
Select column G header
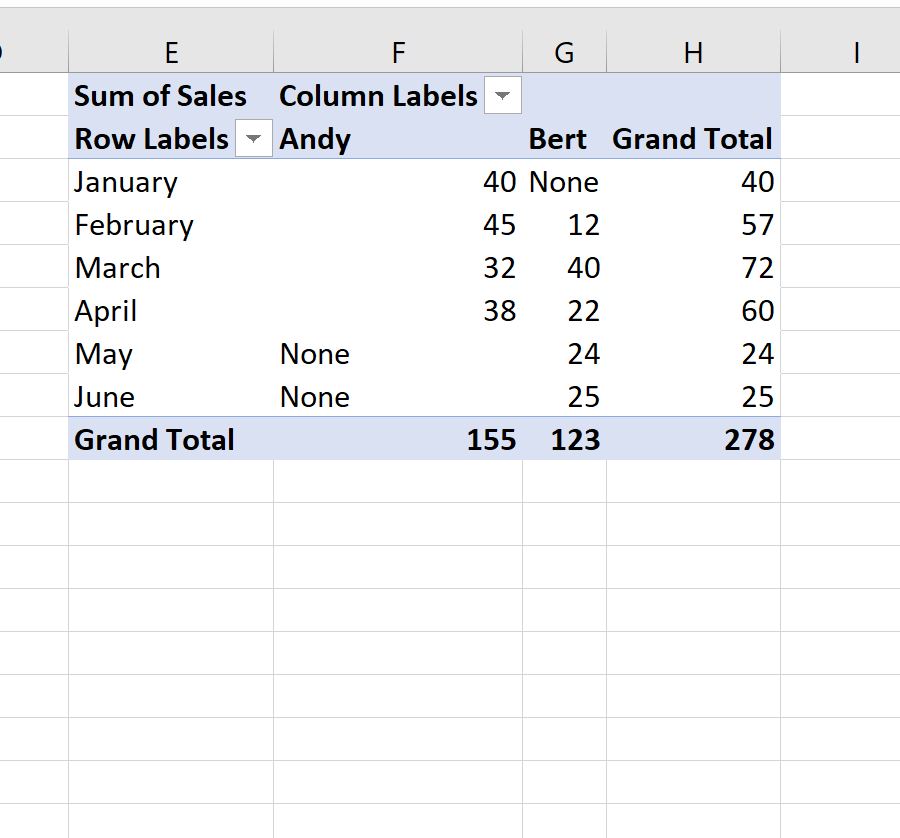[564, 53]
